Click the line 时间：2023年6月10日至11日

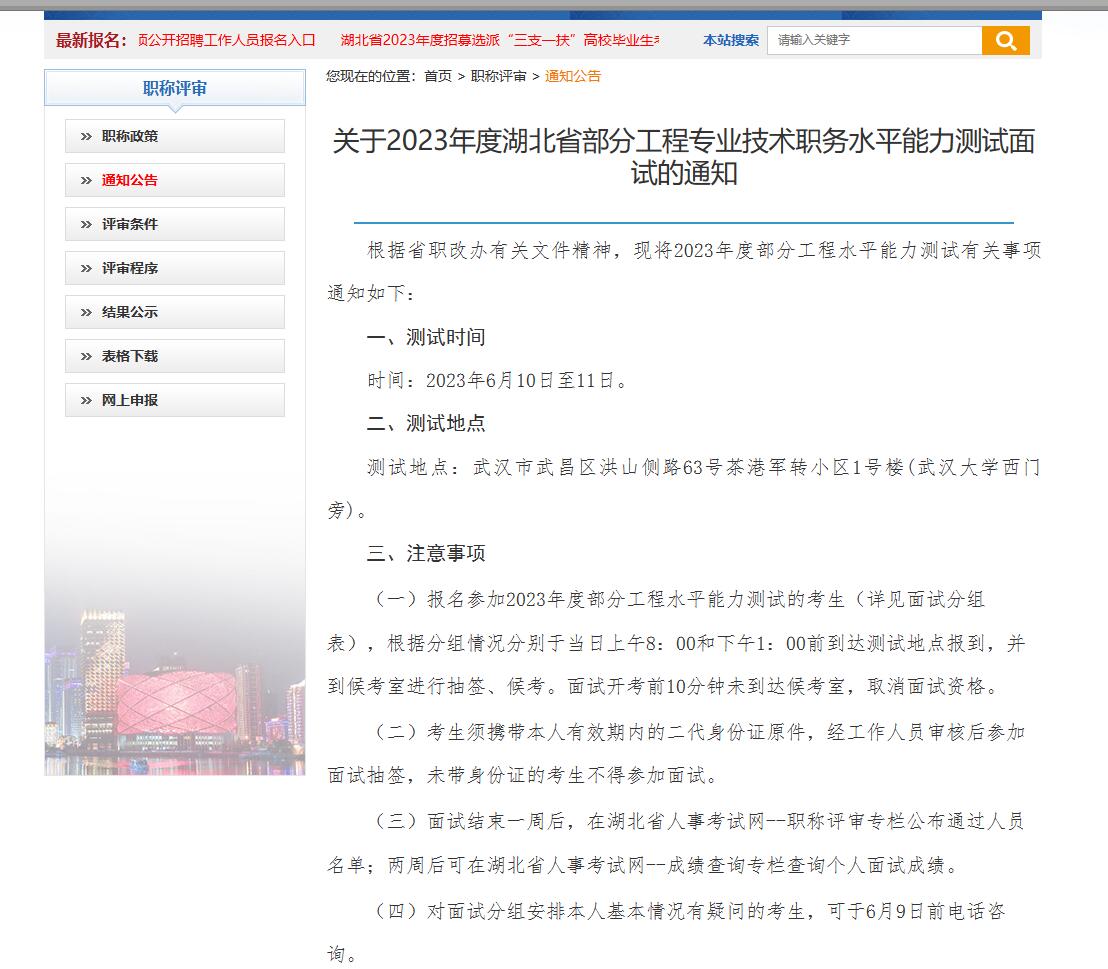pyautogui.click(x=497, y=381)
